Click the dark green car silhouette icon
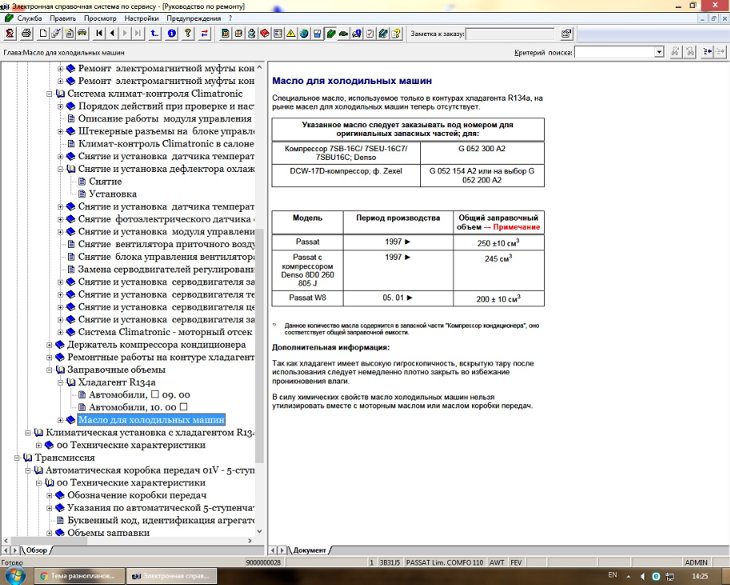This screenshot has height=585, width=730. click(x=344, y=34)
